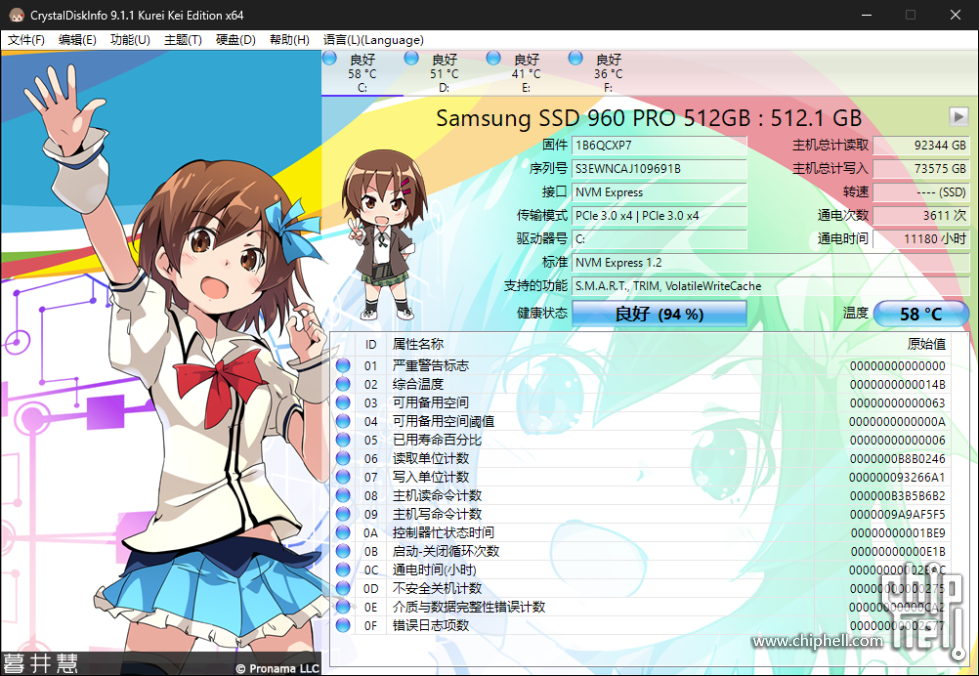Click the power on hours 11180 小时
Screen dimensions: 979x676
coord(921,239)
